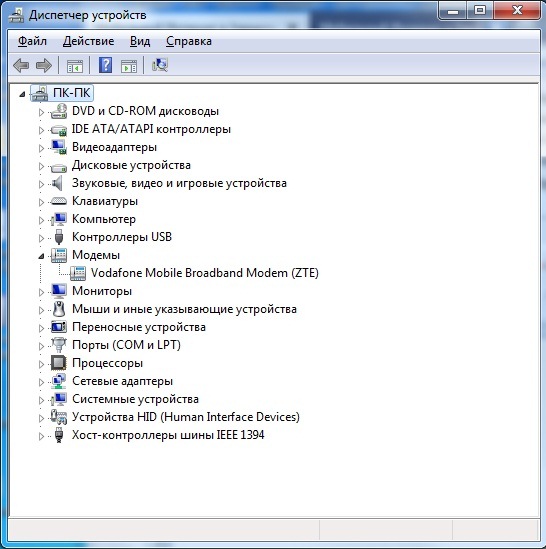Click the Процессоры chip icon
Image resolution: width=546 pixels, height=549 pixels.
coord(58,363)
